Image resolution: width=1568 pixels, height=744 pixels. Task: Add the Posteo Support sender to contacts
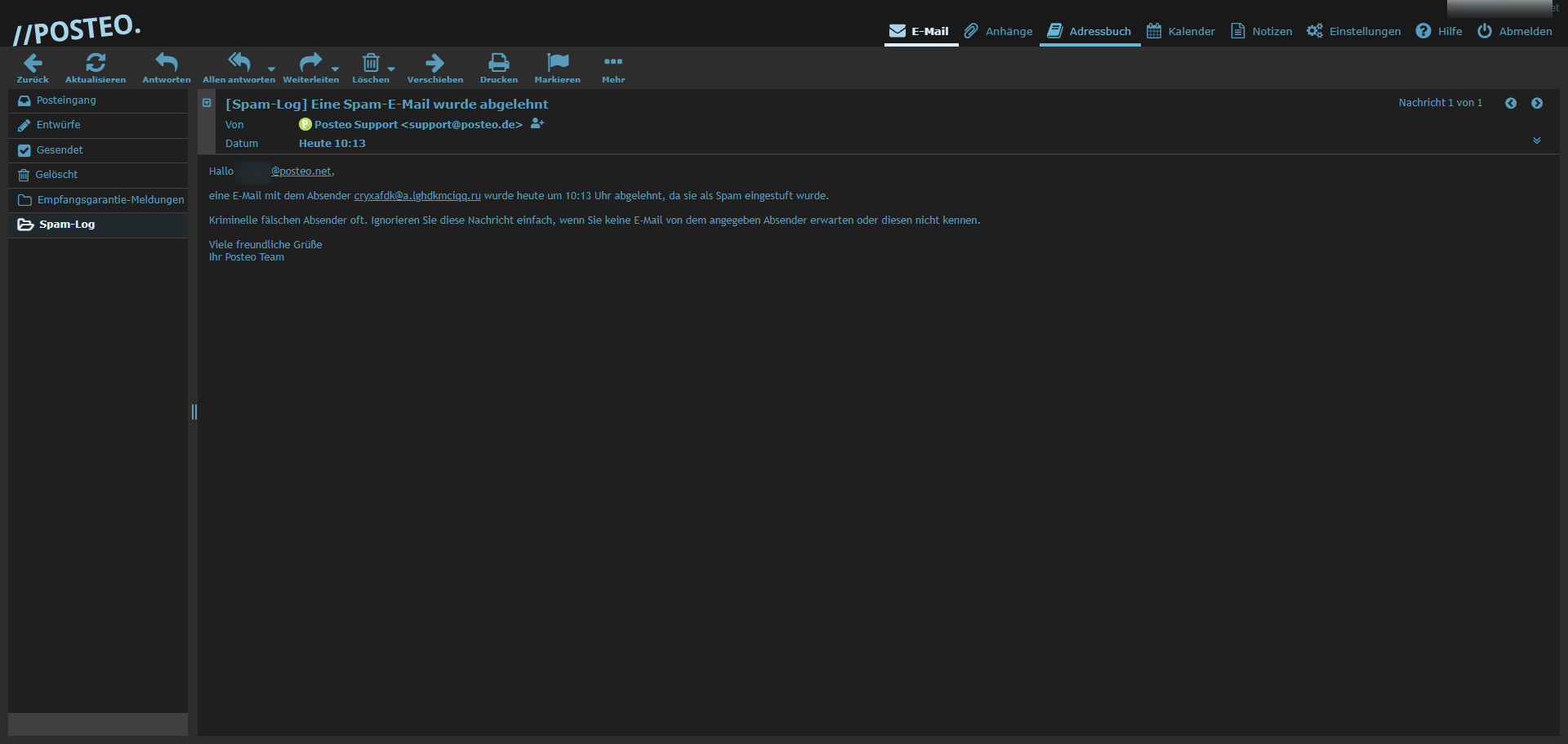[537, 124]
